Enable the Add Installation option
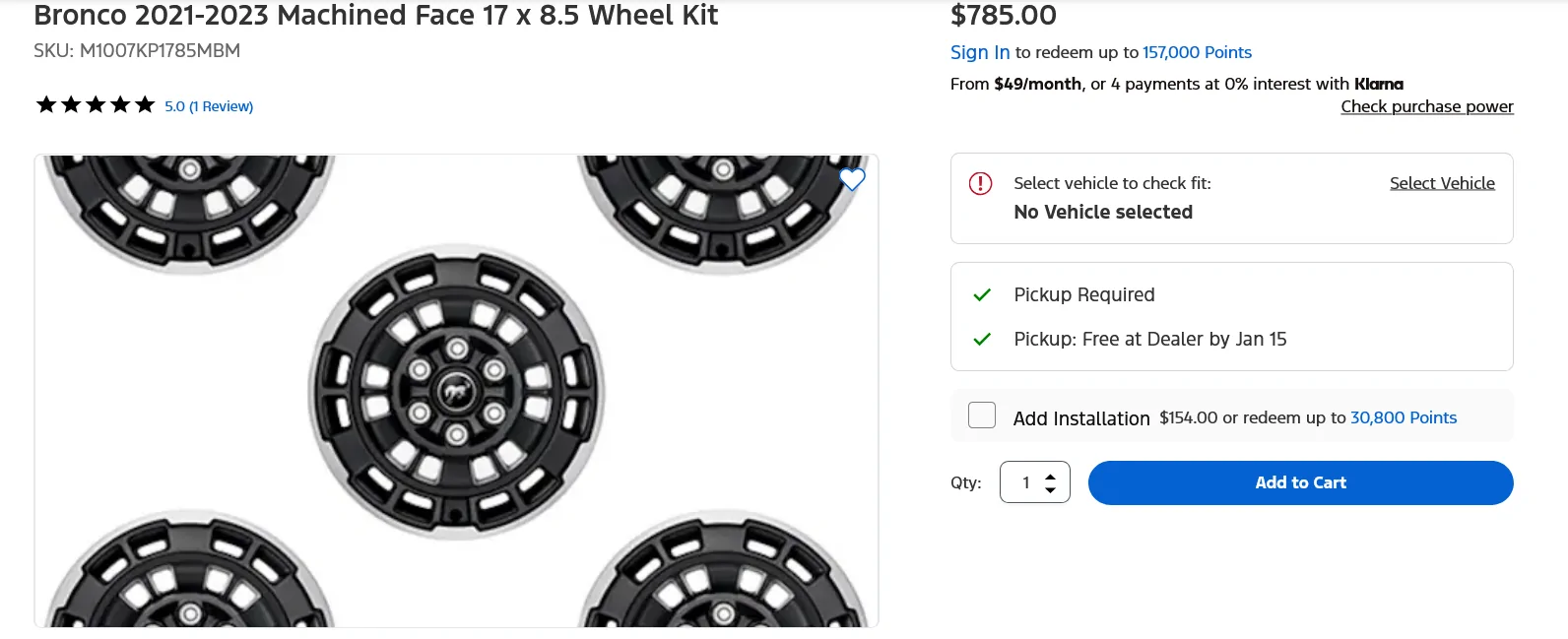 (981, 415)
